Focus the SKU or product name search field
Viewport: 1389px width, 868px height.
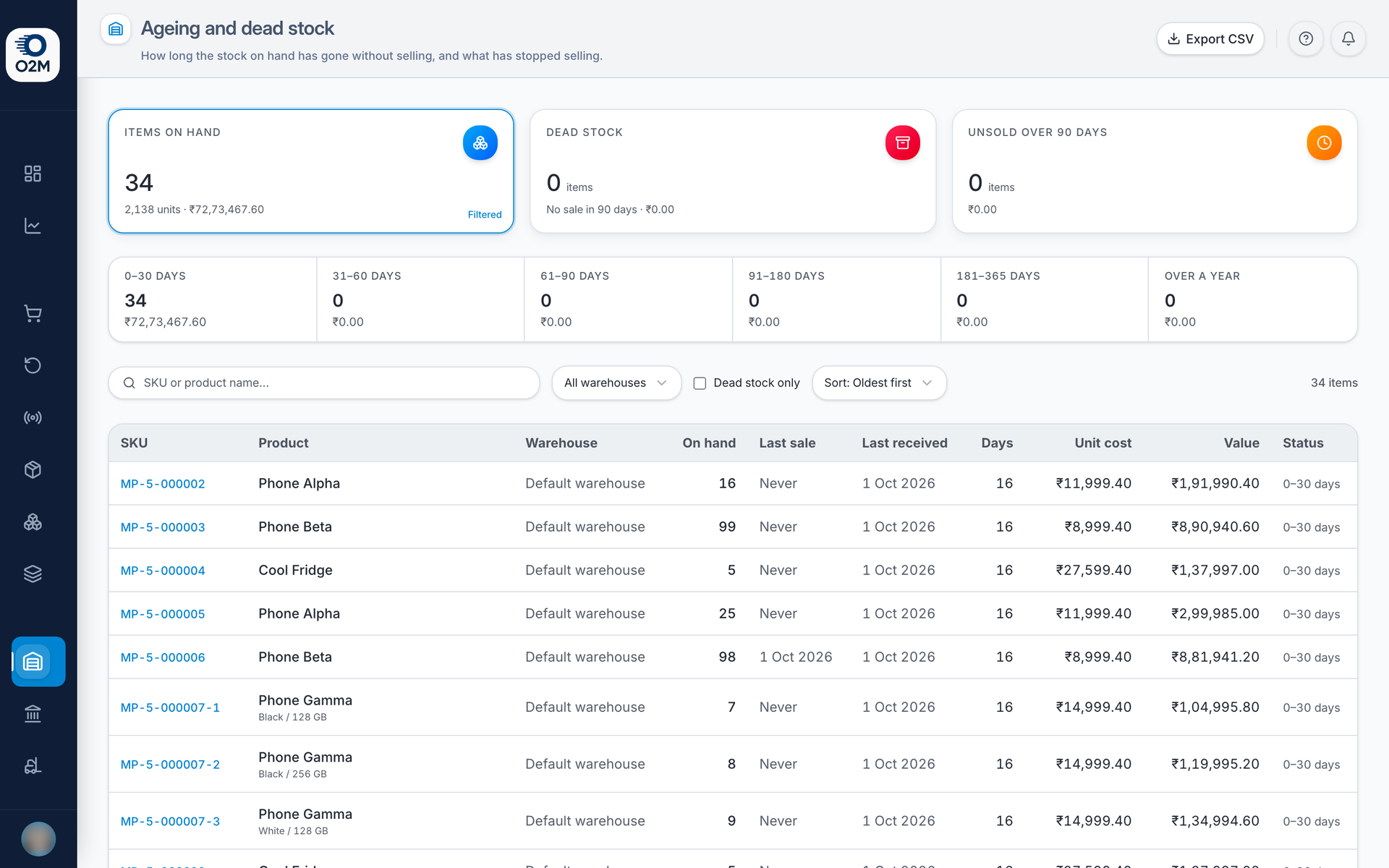tap(324, 383)
